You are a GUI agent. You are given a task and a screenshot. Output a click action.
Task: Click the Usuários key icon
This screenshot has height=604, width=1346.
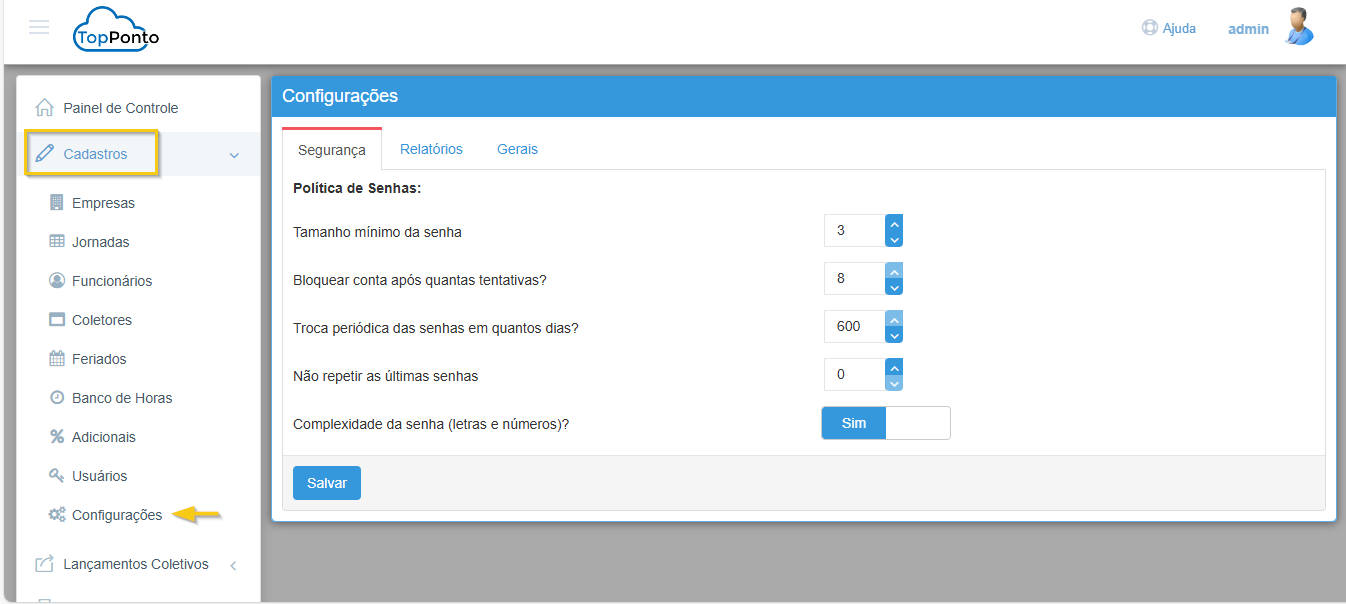coord(57,476)
